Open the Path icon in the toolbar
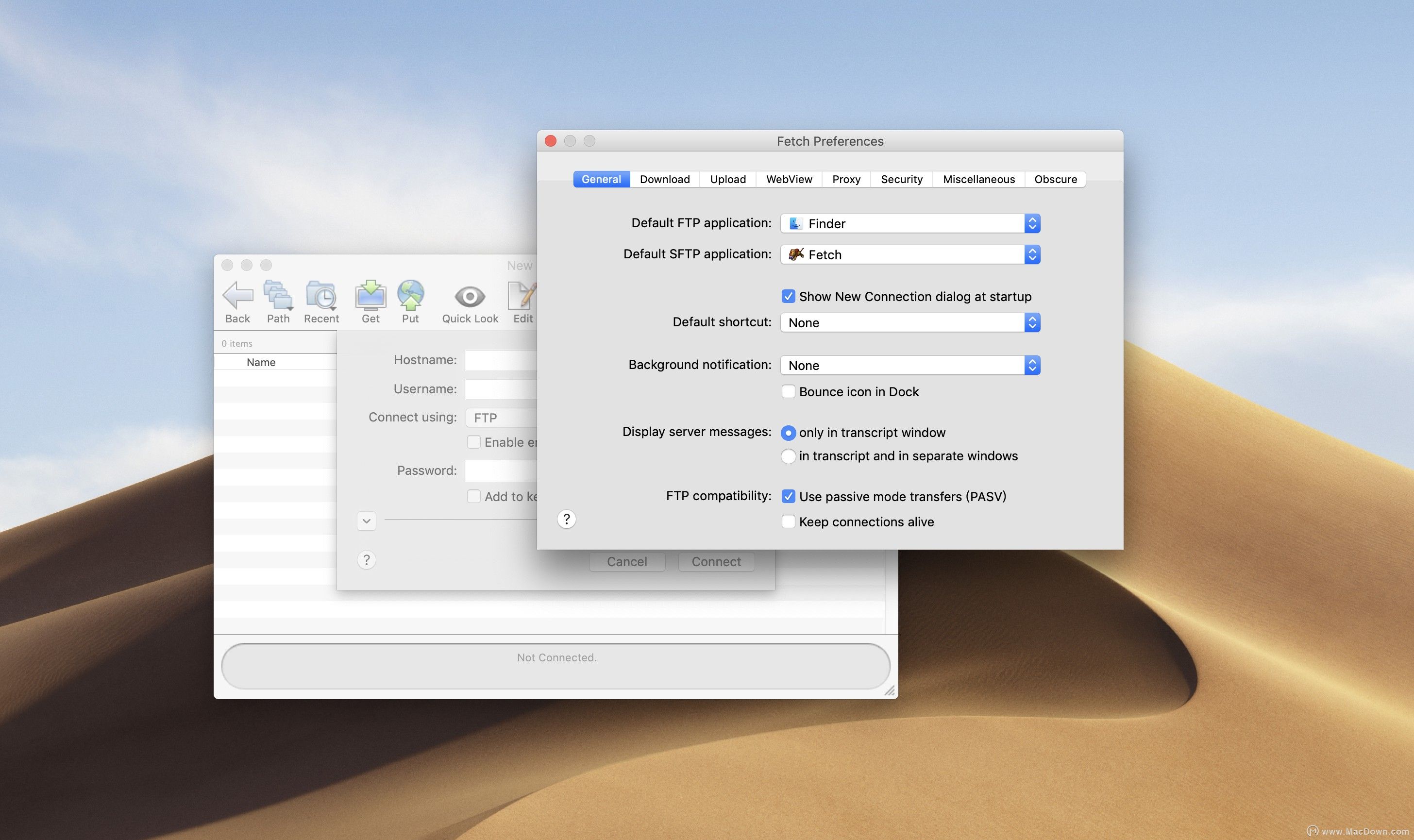This screenshot has height=840, width=1414. [x=278, y=296]
